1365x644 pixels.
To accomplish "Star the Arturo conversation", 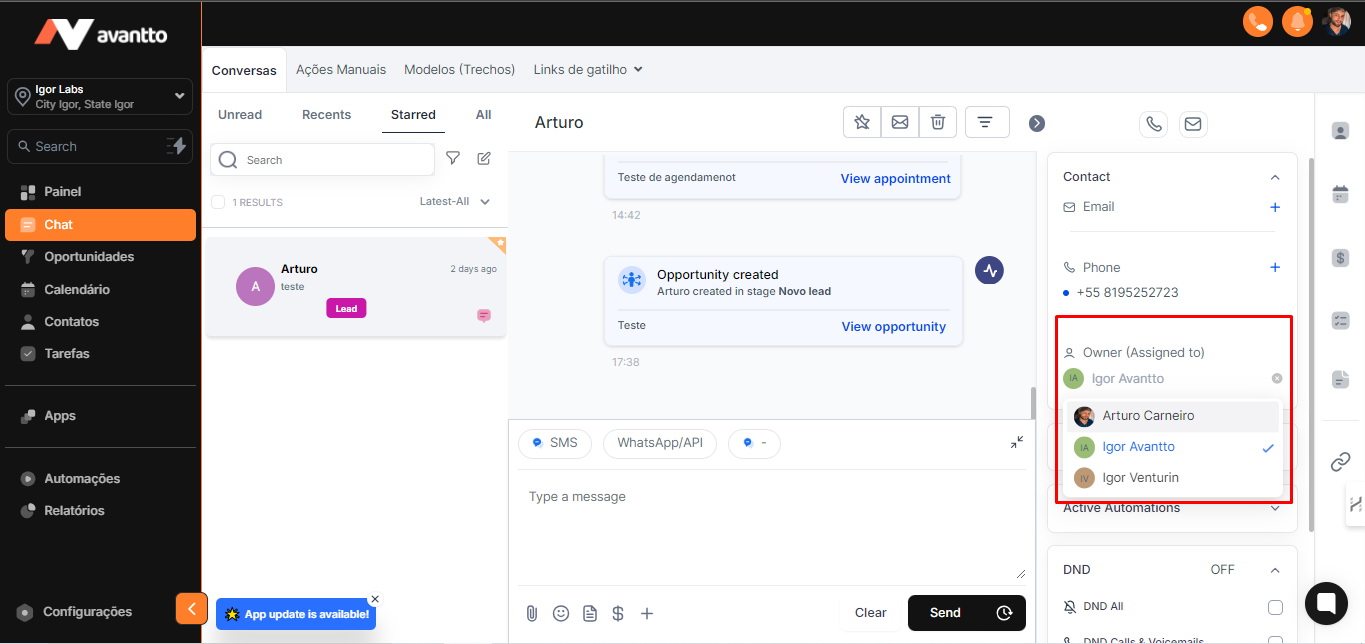I will point(861,122).
